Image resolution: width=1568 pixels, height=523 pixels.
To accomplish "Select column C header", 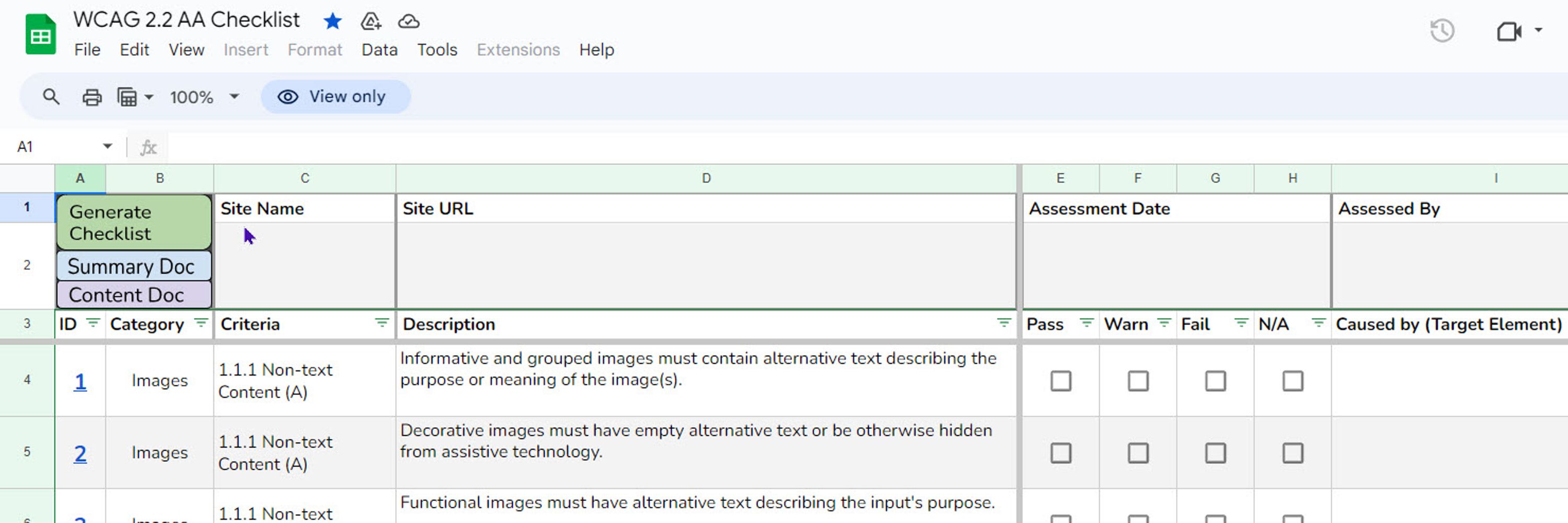I will (x=305, y=178).
